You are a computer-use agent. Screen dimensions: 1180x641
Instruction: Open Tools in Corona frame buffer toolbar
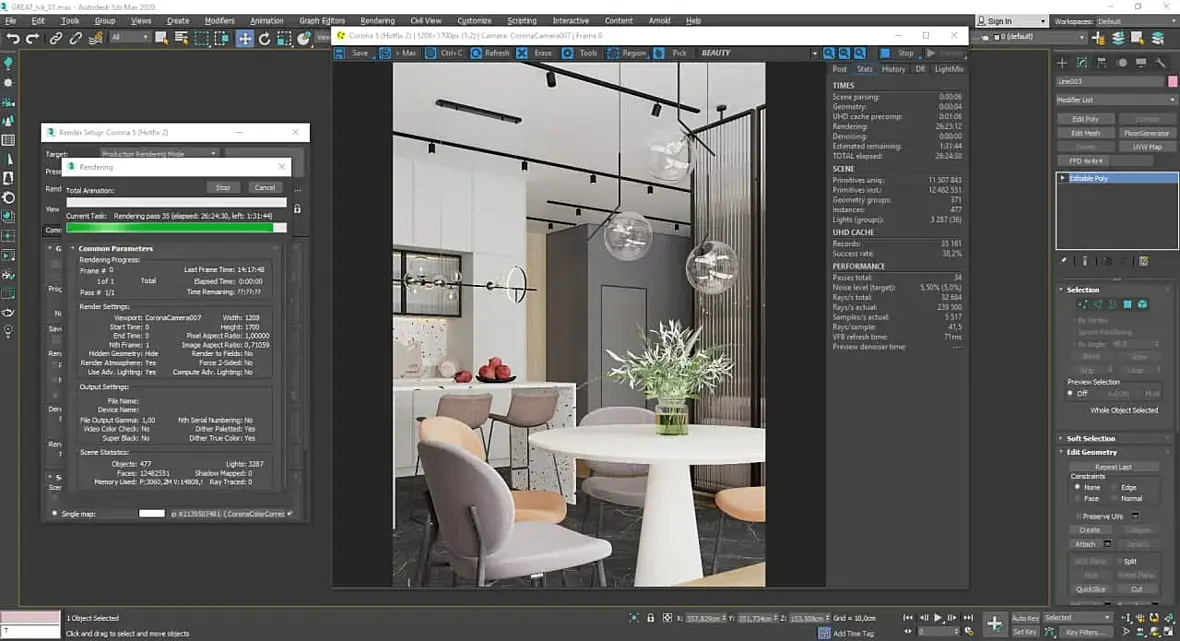click(581, 53)
